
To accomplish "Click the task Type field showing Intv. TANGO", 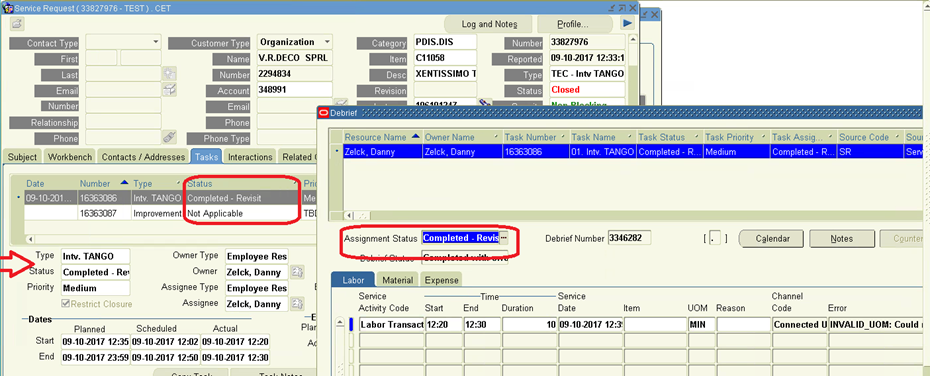I will [x=95, y=256].
